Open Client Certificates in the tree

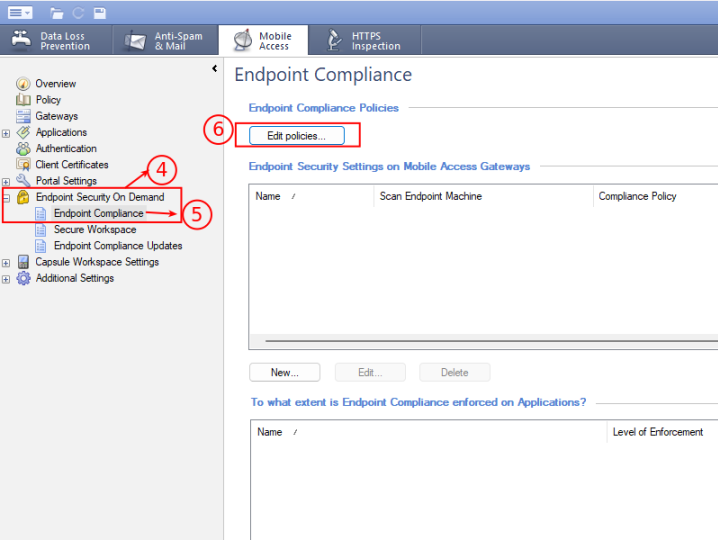click(x=71, y=165)
